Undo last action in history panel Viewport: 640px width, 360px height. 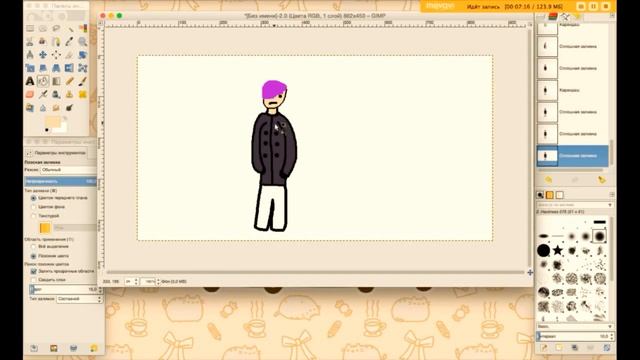click(548, 180)
